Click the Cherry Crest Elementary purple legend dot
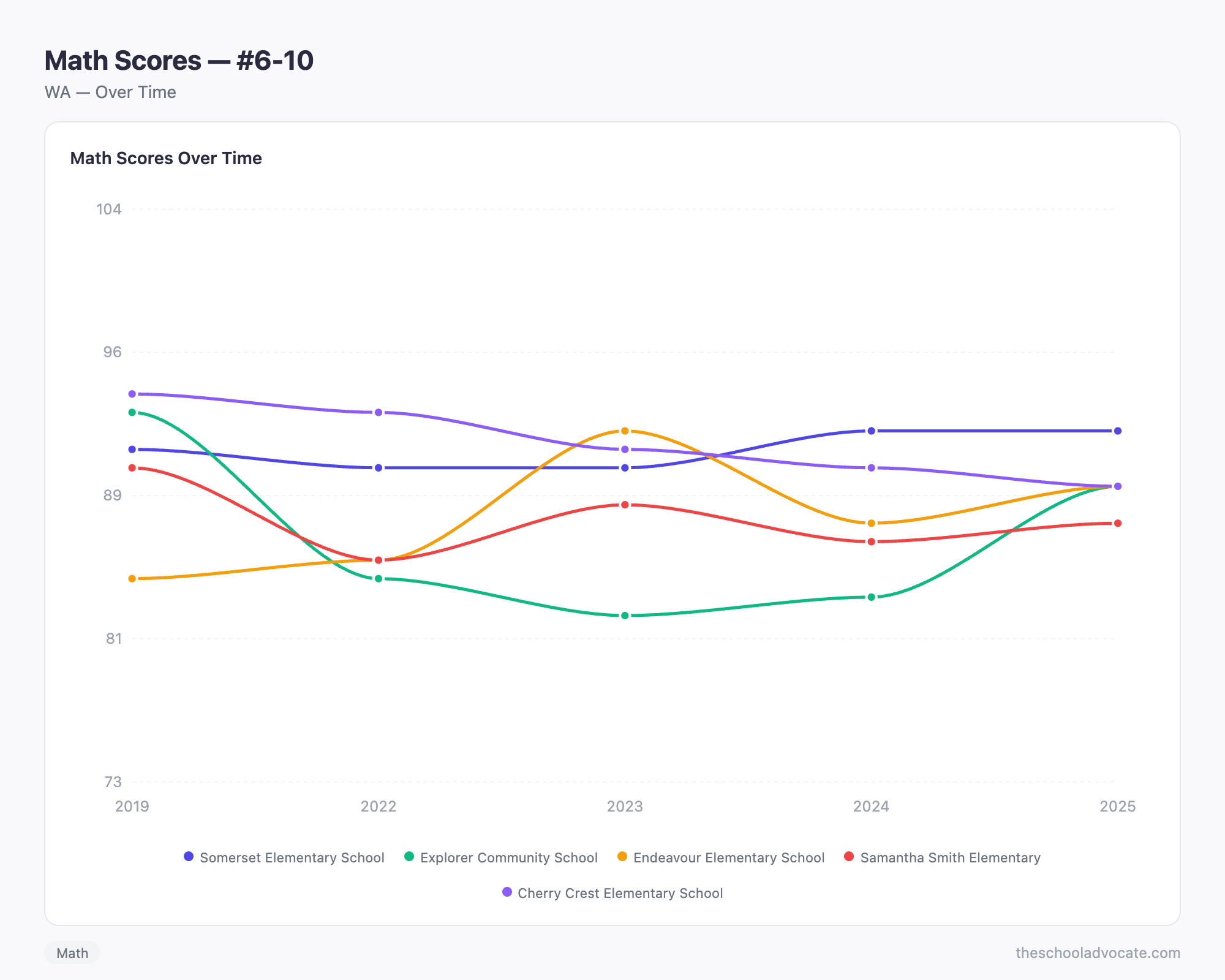 [507, 892]
